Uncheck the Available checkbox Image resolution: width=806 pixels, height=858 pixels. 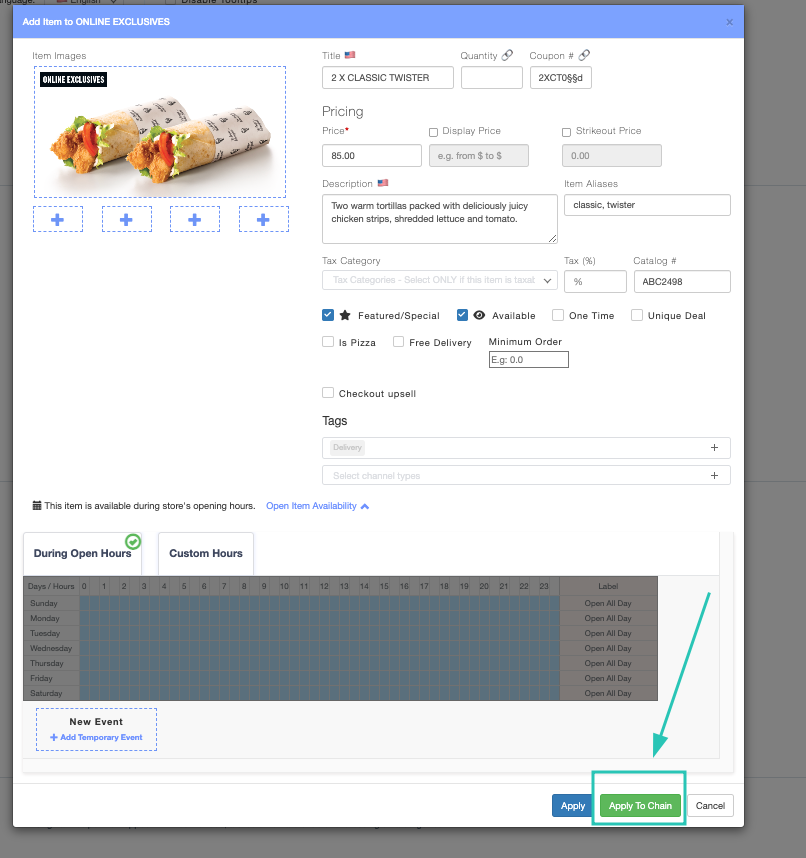pos(462,315)
